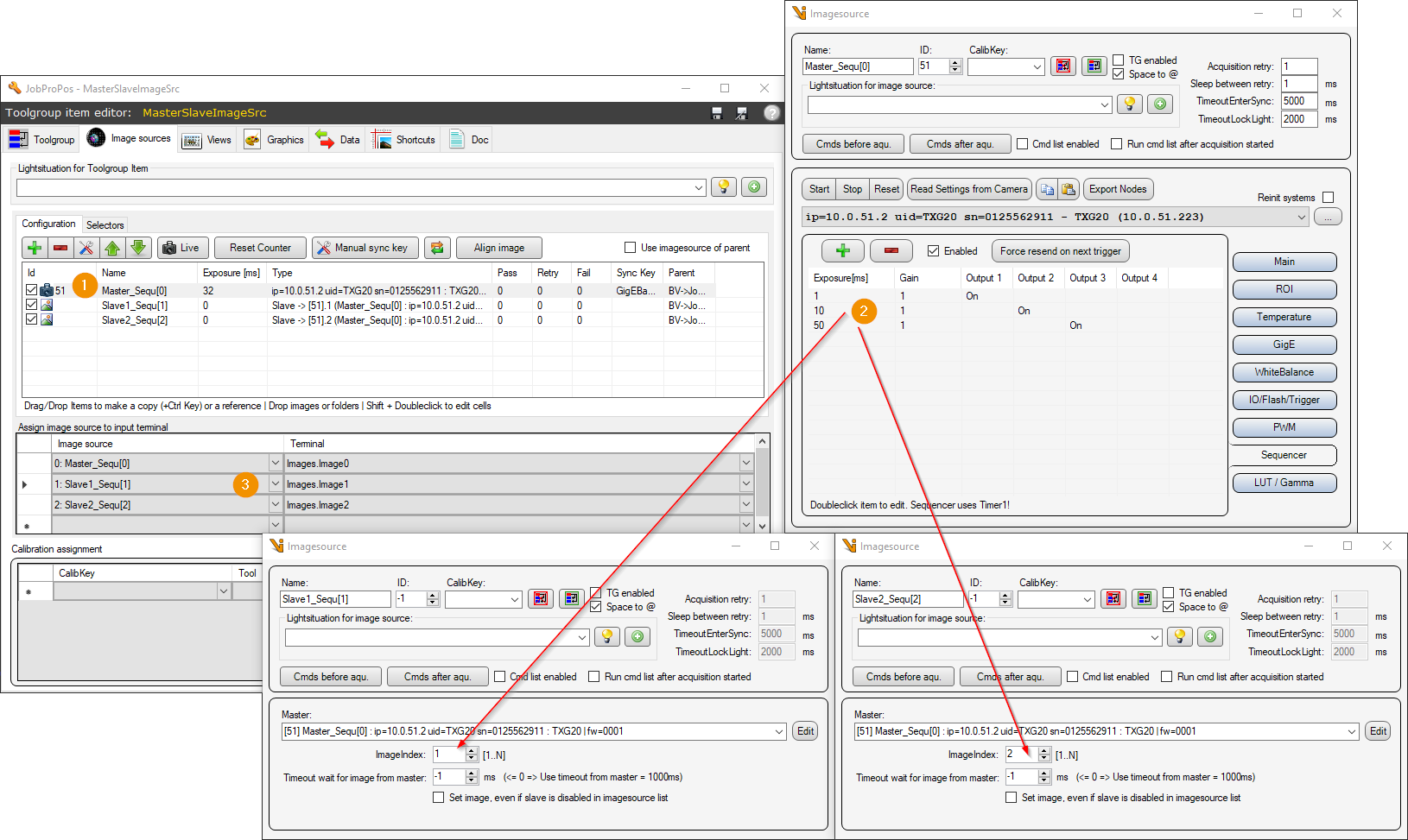Click the light bulb icon beside Toolgroup lightsituation
Screen dimensions: 1408x840
(x=723, y=187)
